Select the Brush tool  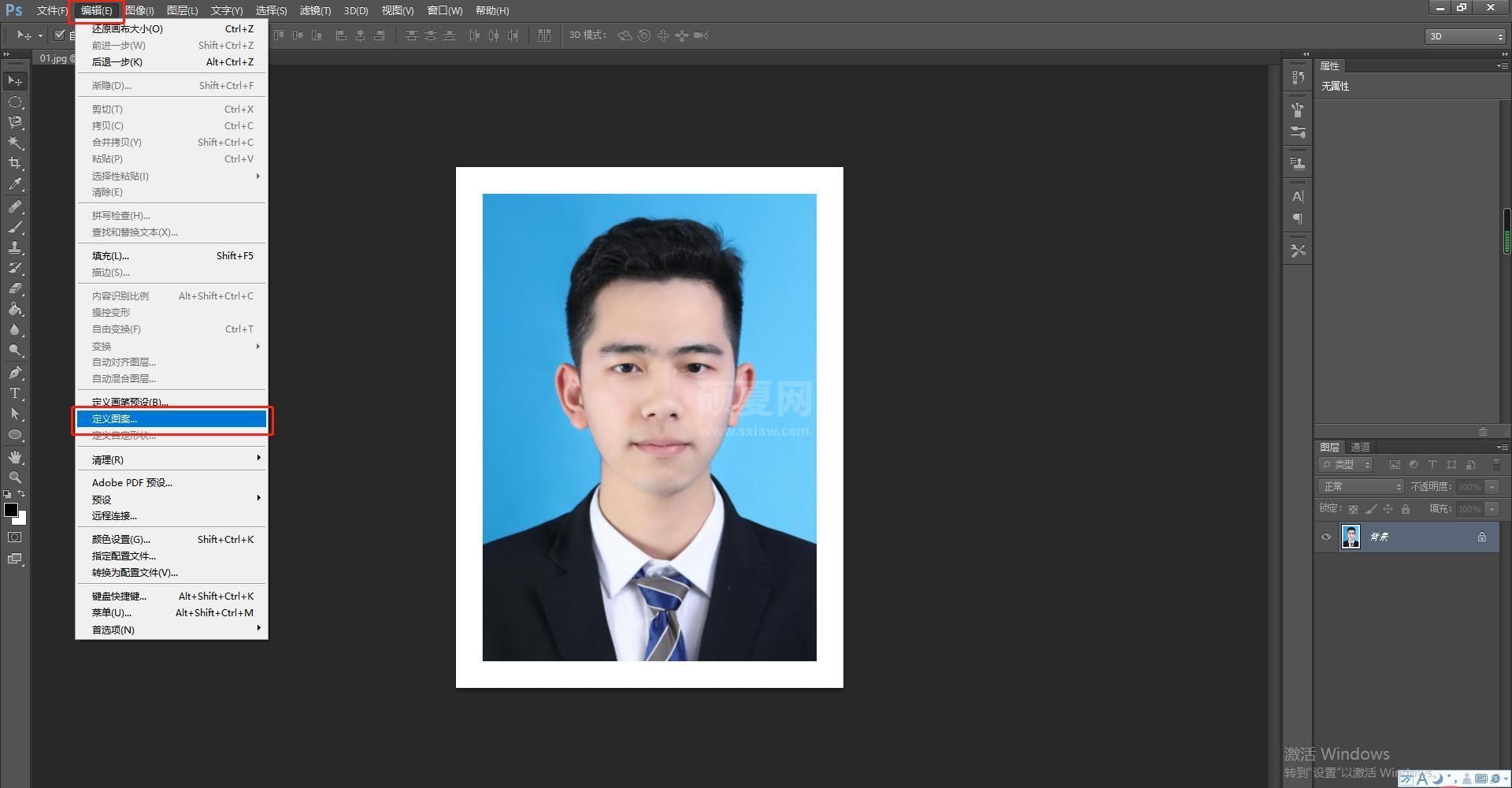coord(15,227)
